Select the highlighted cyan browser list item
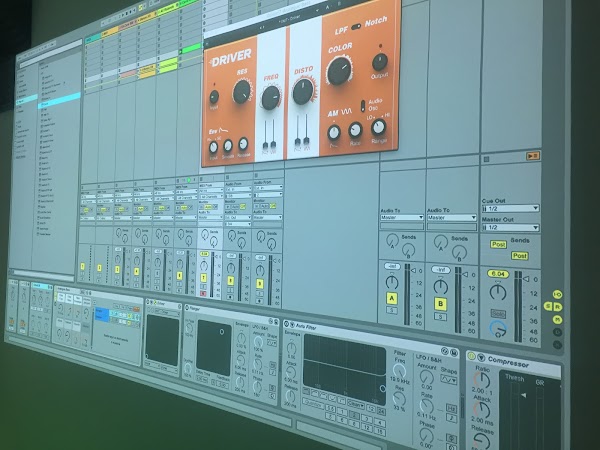 click(59, 102)
